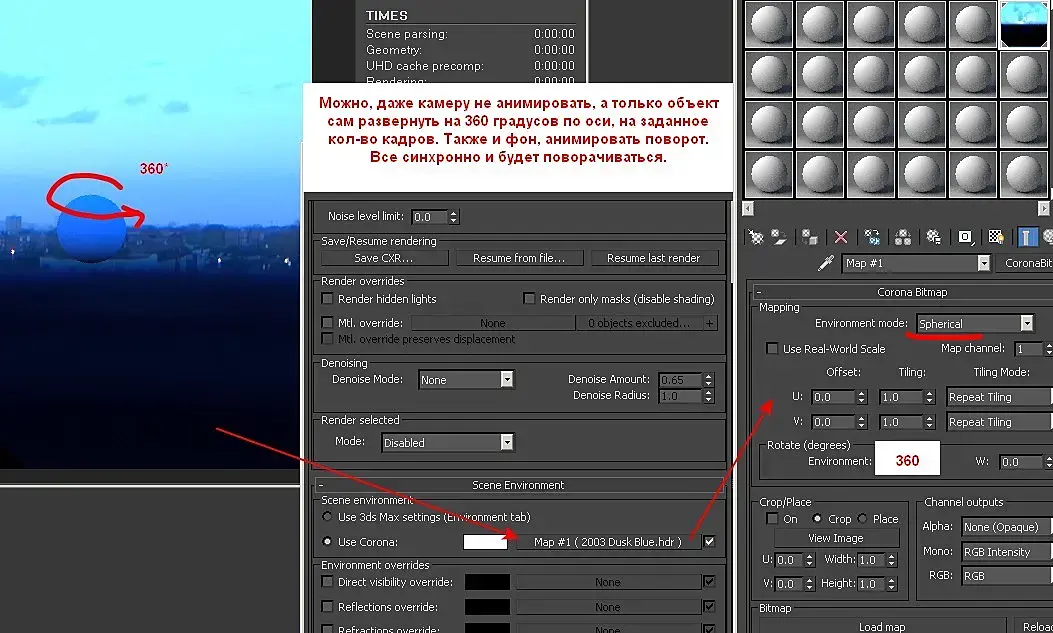Click the Put to Library icon

933,237
